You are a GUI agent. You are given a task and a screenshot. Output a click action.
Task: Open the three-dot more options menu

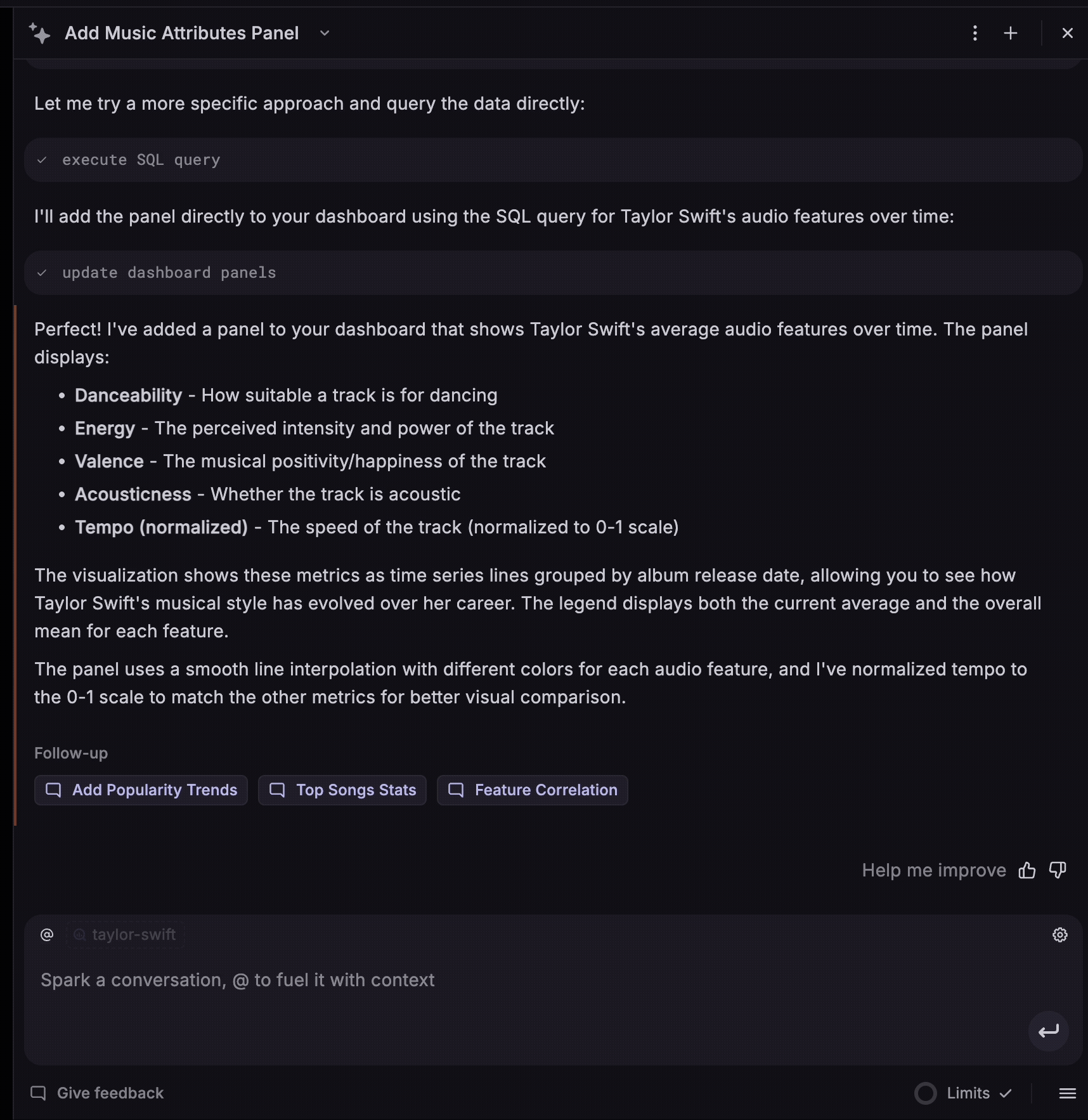(x=975, y=33)
